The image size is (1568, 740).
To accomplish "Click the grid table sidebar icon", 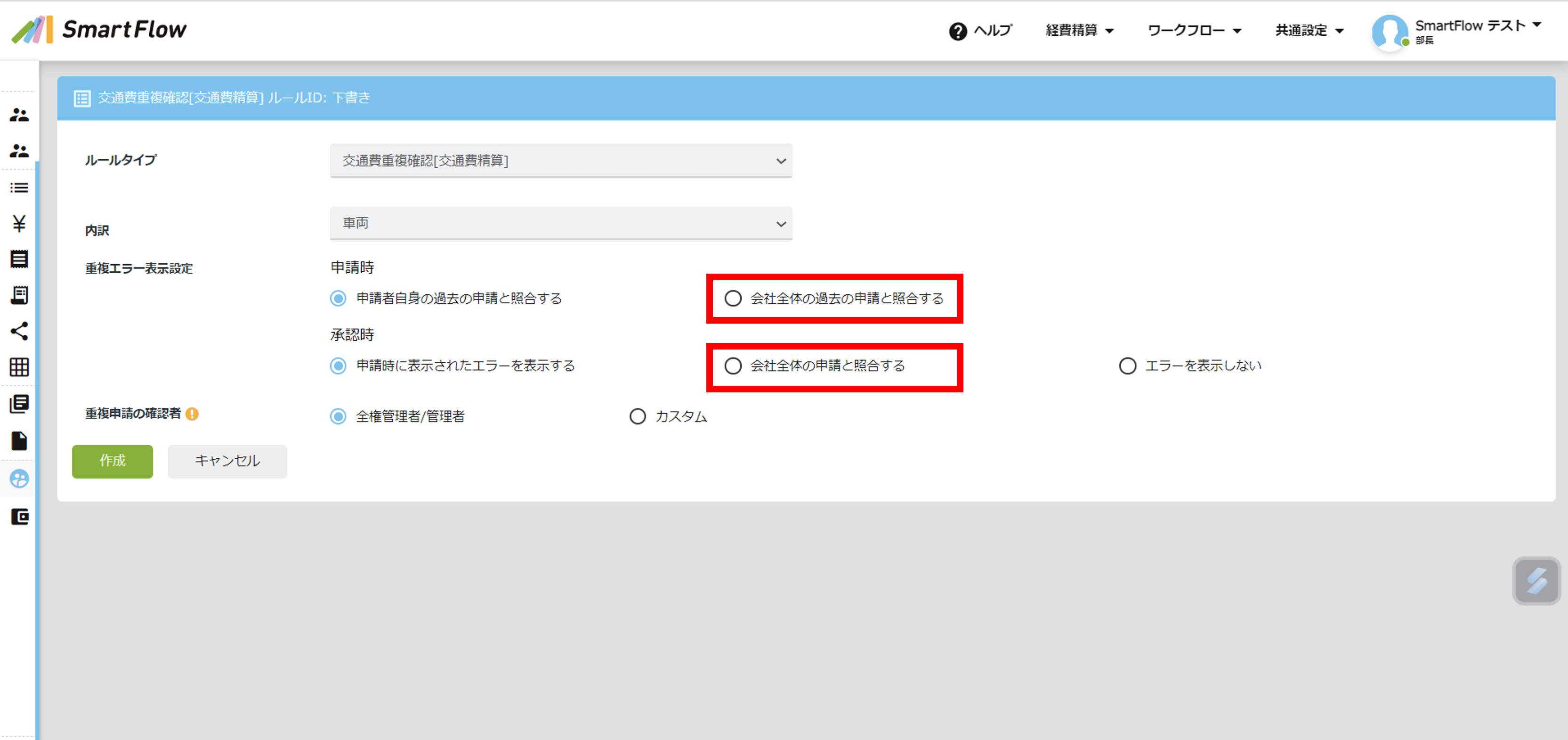I will pyautogui.click(x=19, y=367).
